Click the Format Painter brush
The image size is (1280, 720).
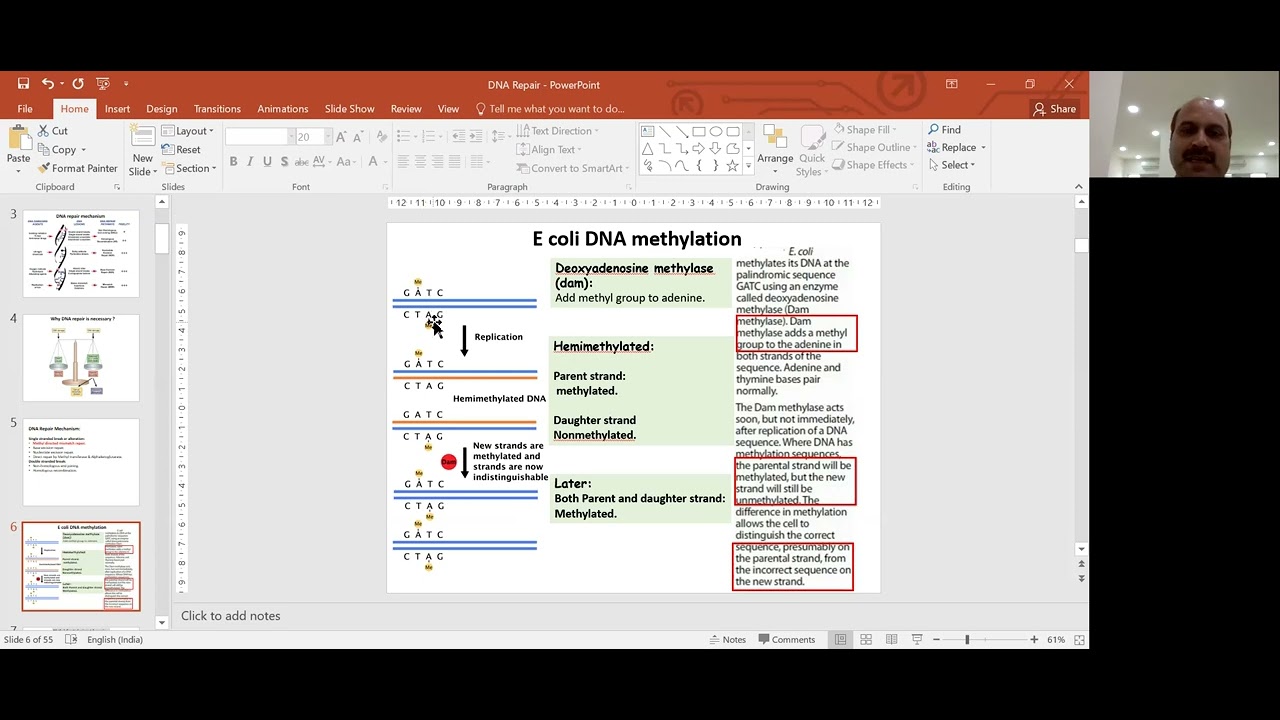44,168
